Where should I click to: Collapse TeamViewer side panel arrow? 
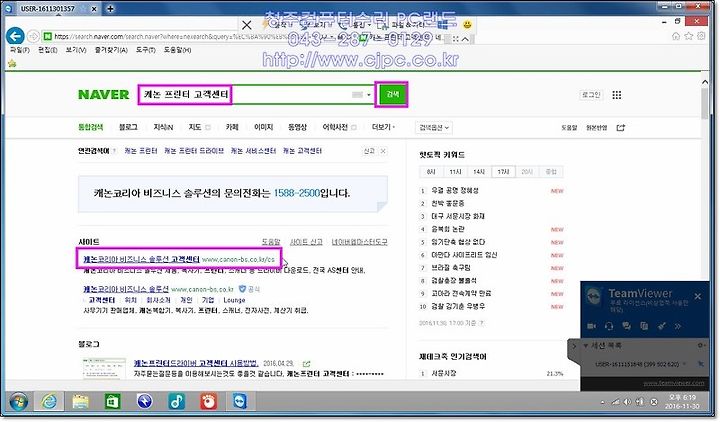pos(574,346)
